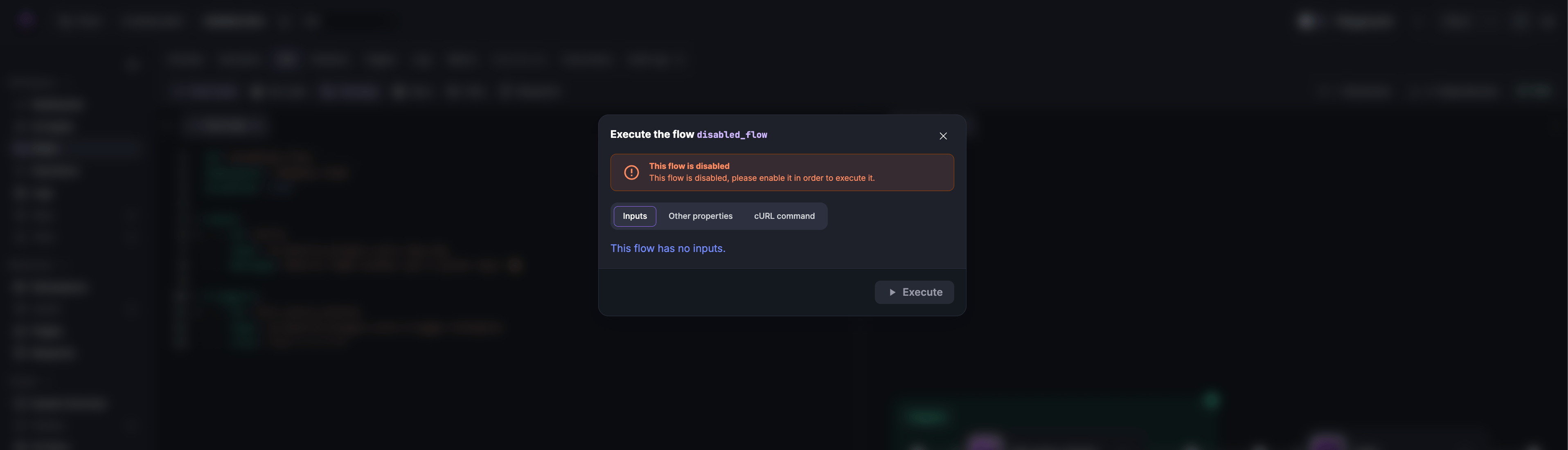This screenshot has height=450, width=1568.
Task: Open the Other properties tab
Action: coord(700,216)
